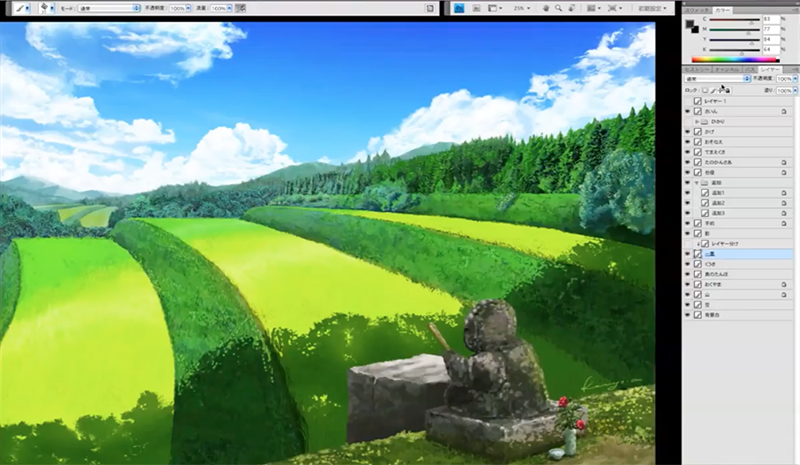Collapse the 追加 layer group
Screen dimensions: 800x465
pyautogui.click(x=697, y=183)
